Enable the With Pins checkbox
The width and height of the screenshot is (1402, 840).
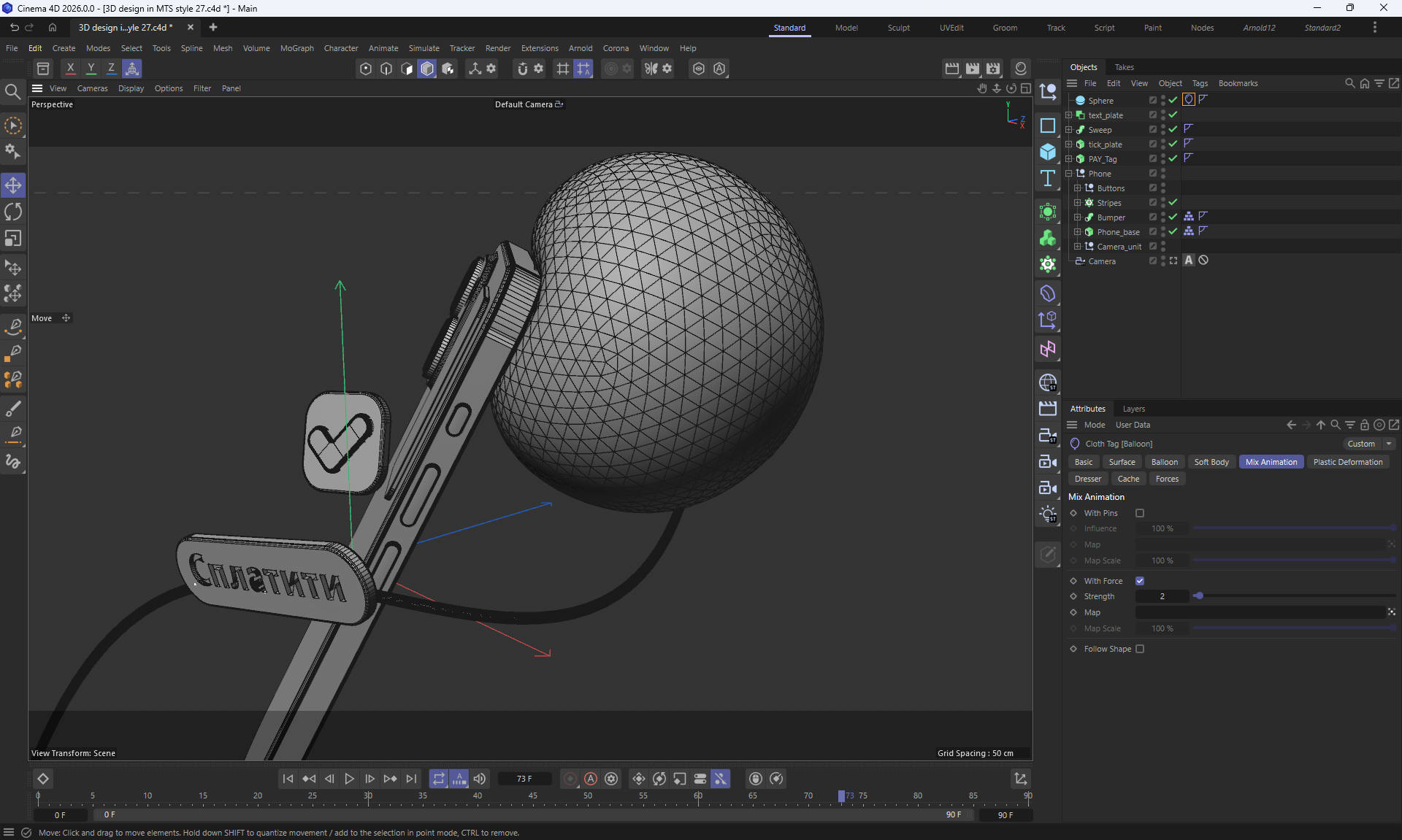[1140, 513]
